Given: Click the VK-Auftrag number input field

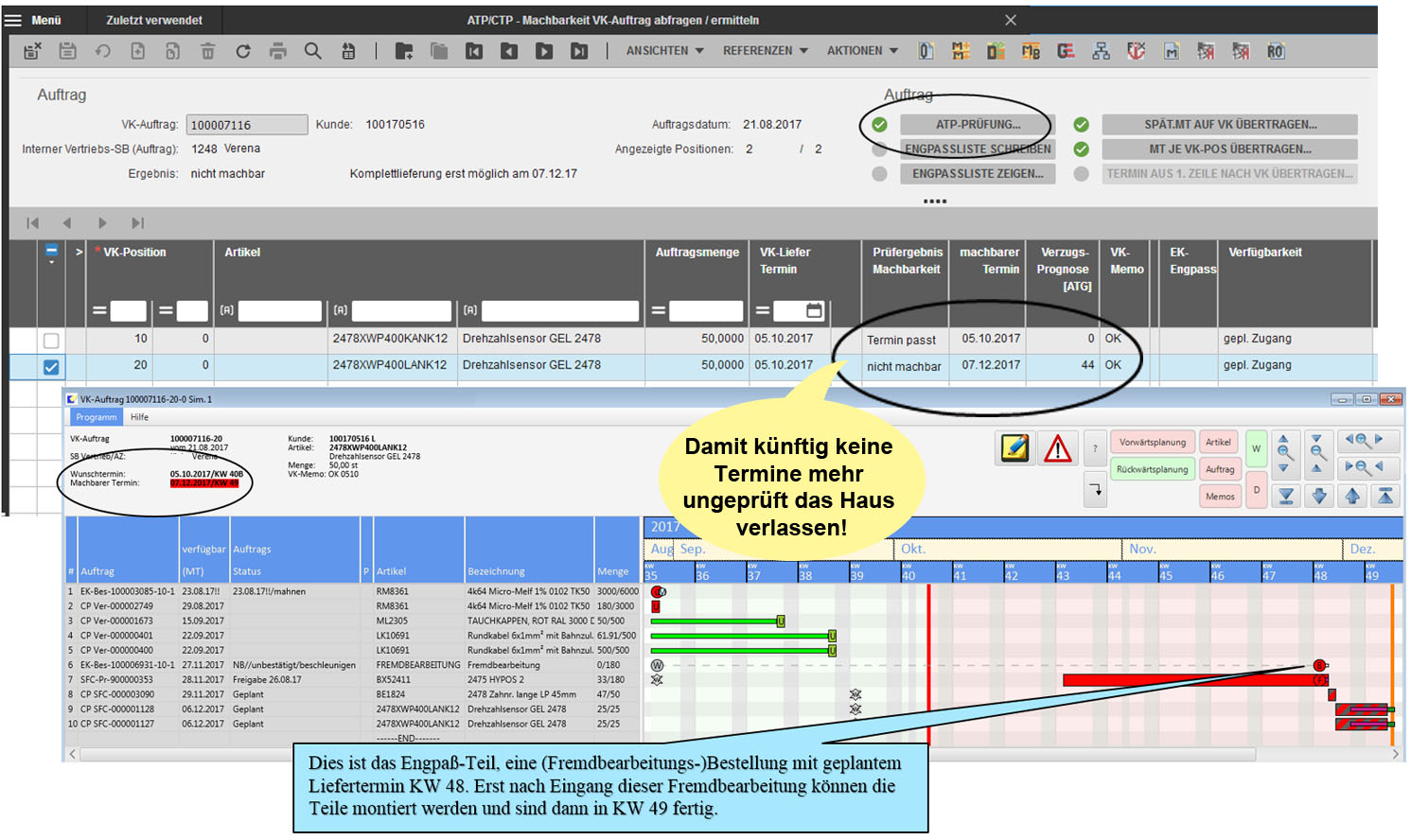Looking at the screenshot, I should (x=246, y=125).
